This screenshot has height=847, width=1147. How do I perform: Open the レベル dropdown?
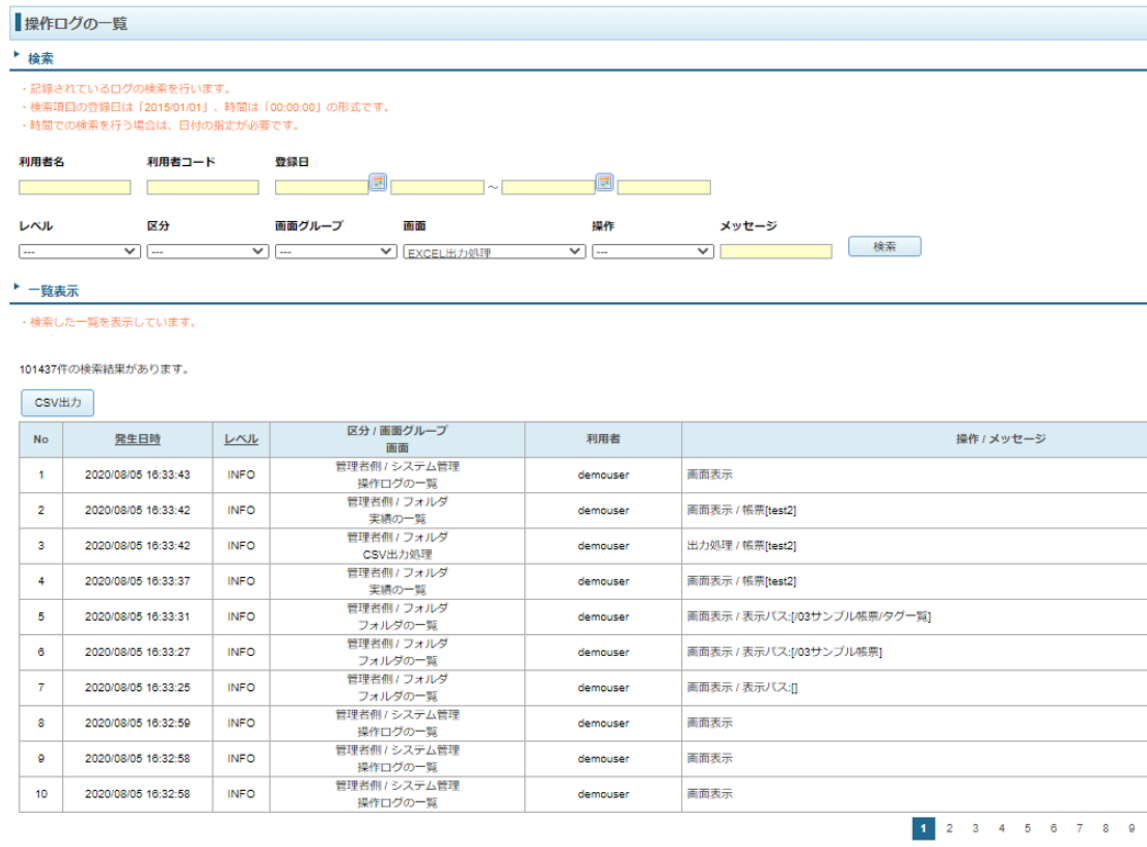coord(79,252)
